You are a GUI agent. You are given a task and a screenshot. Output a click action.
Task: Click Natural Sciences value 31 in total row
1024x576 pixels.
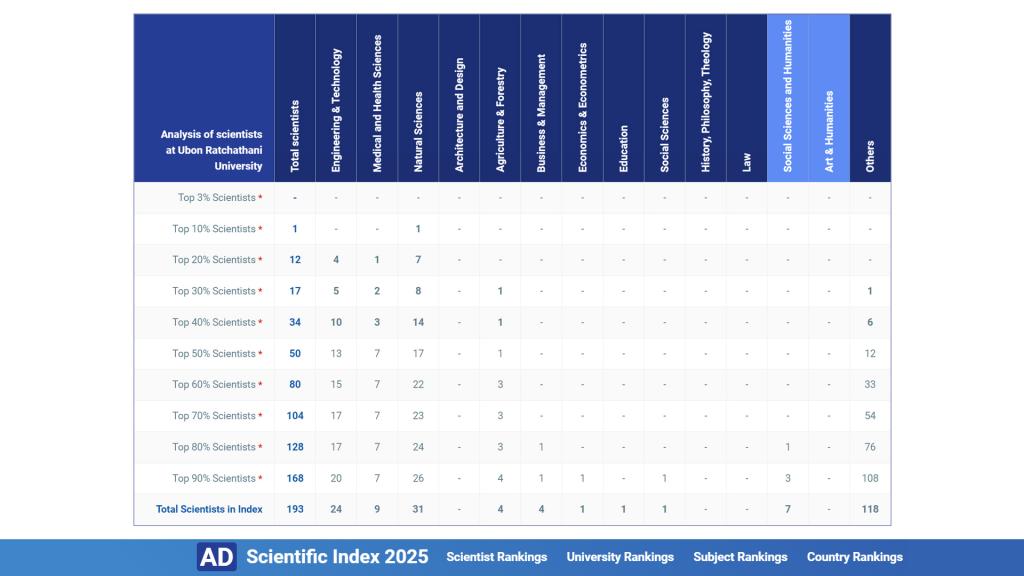pos(418,509)
